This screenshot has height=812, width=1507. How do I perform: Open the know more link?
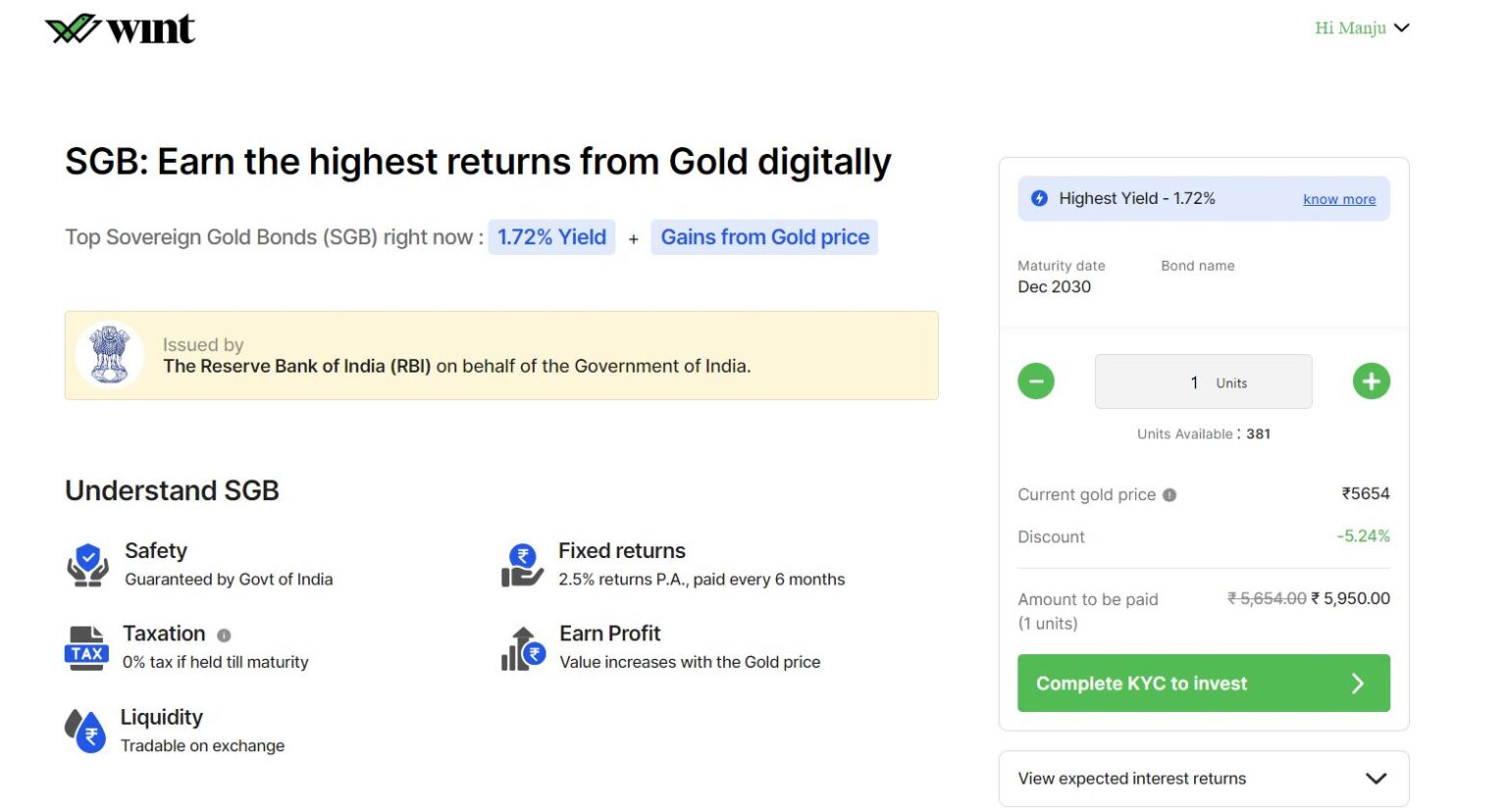coord(1339,199)
